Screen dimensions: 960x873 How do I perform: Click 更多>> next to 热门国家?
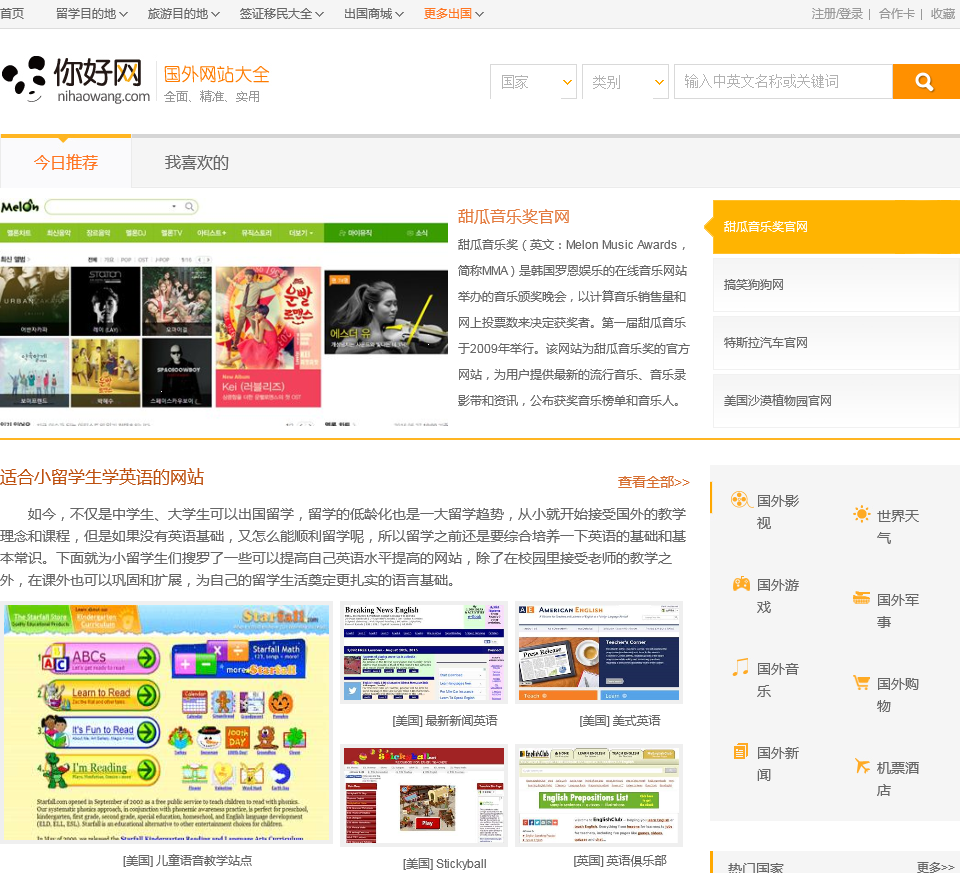(x=935, y=866)
